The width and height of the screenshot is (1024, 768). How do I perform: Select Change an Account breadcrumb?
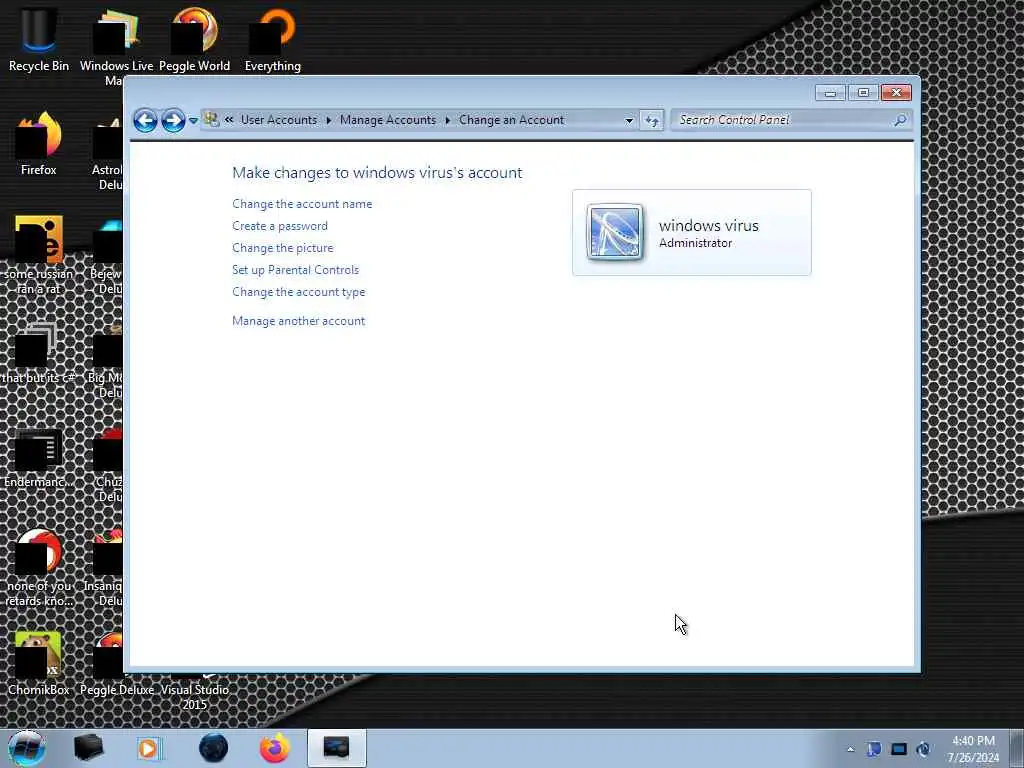coord(511,120)
